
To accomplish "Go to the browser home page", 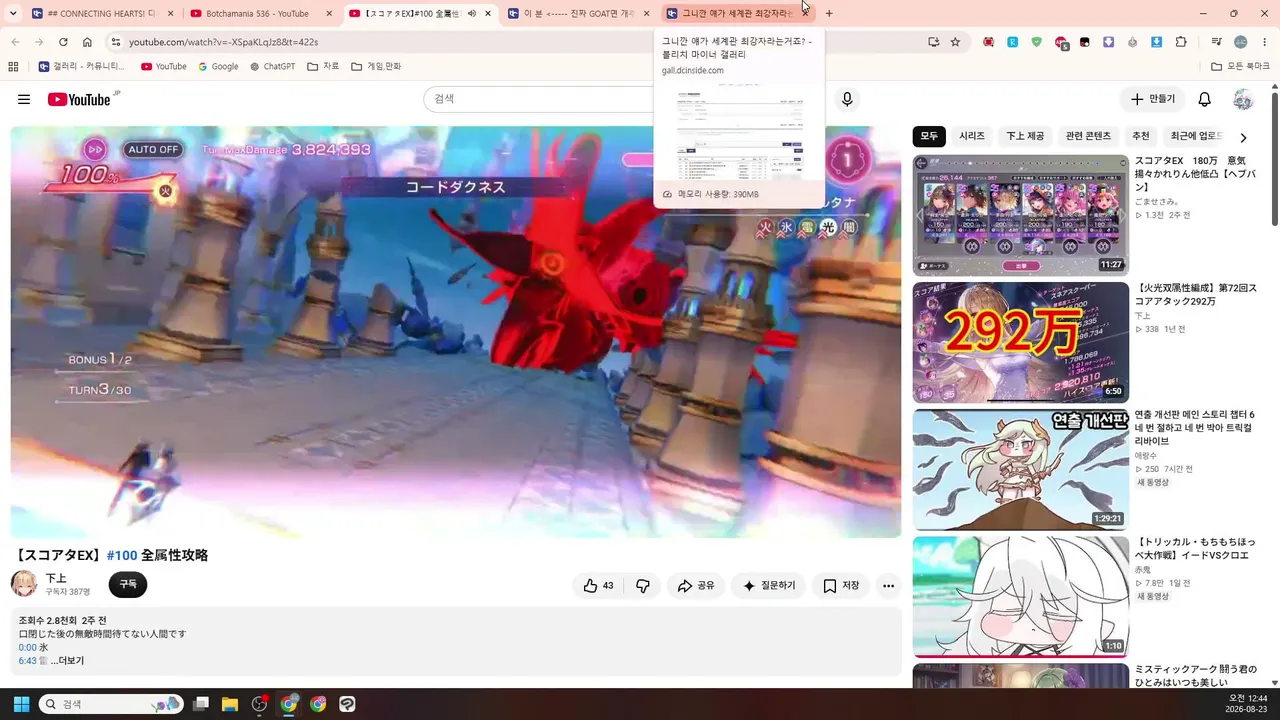I will click(x=87, y=42).
